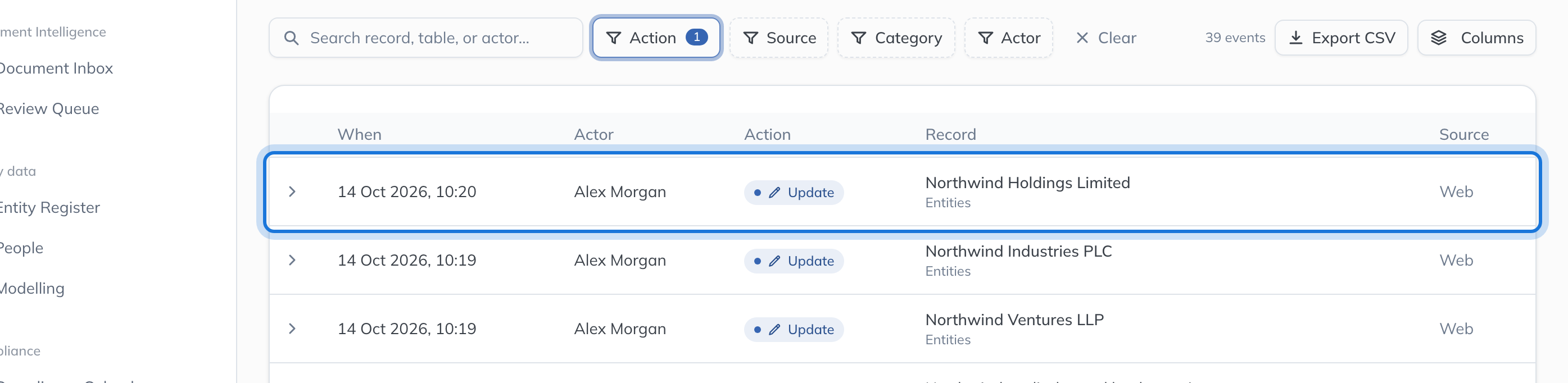Click the Action filter count badge
The height and width of the screenshot is (383, 1568).
pos(696,37)
